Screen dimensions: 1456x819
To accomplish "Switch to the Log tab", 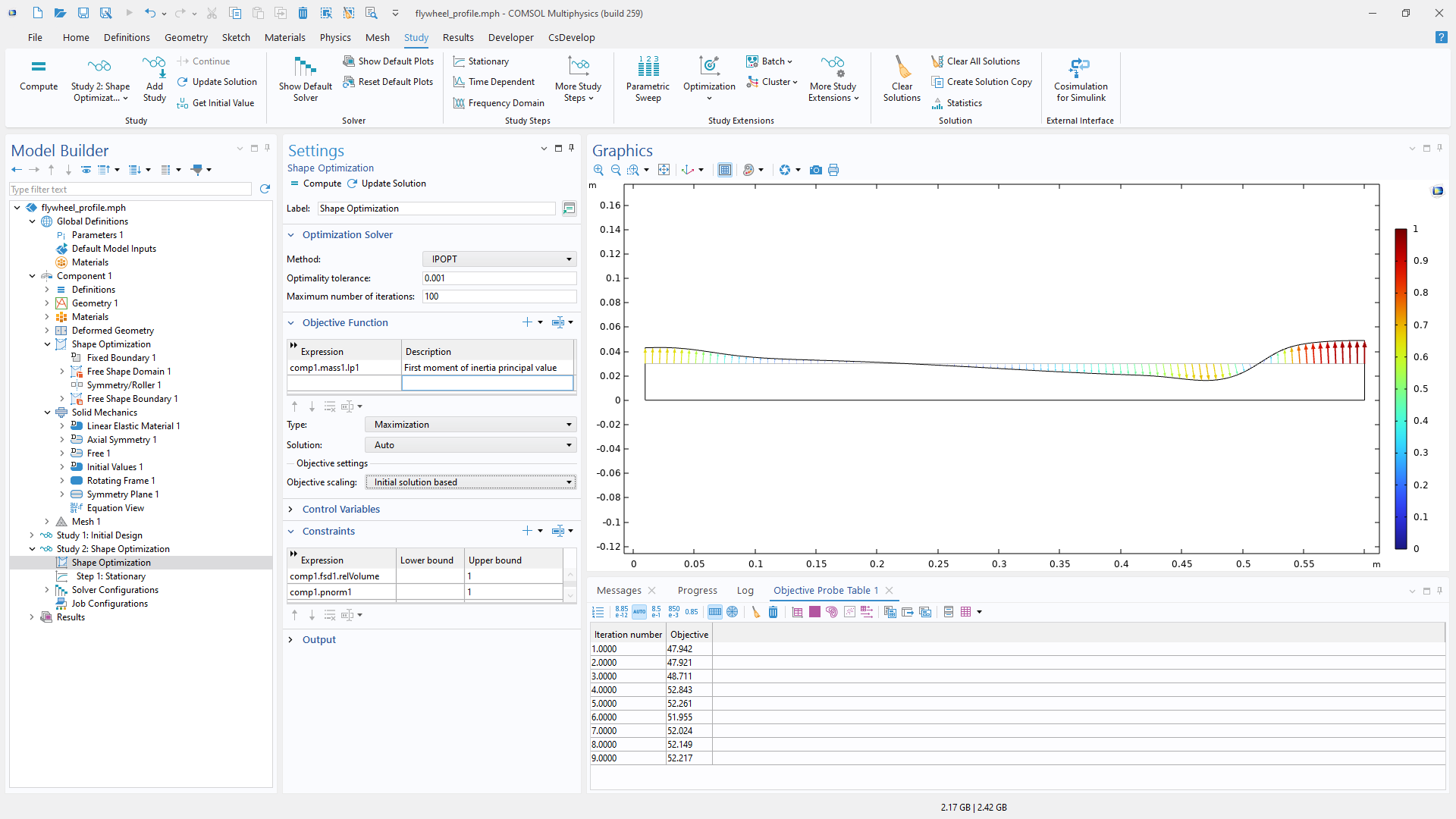I will pyautogui.click(x=745, y=591).
